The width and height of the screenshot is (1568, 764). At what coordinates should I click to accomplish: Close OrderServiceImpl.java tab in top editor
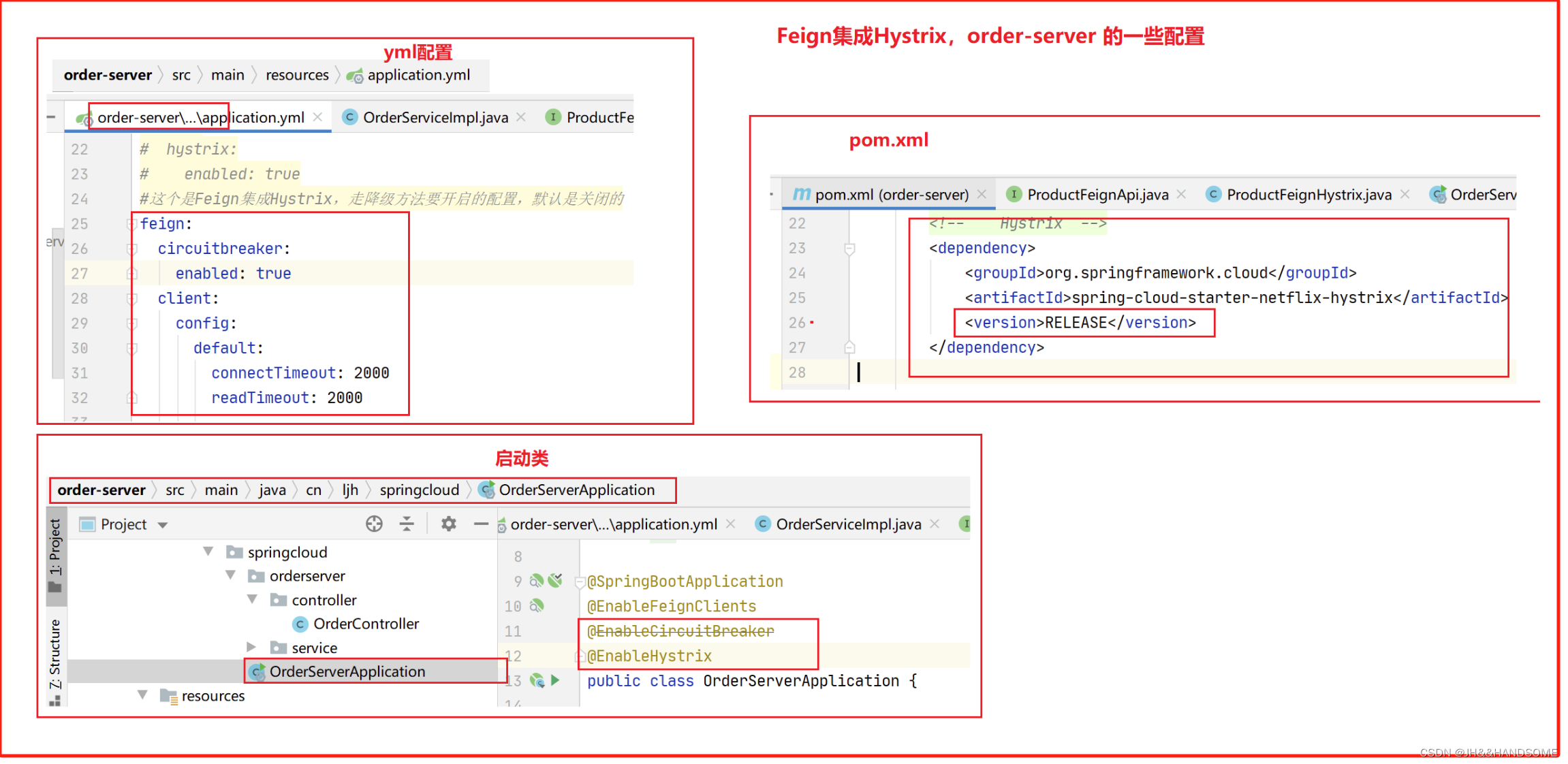521,117
